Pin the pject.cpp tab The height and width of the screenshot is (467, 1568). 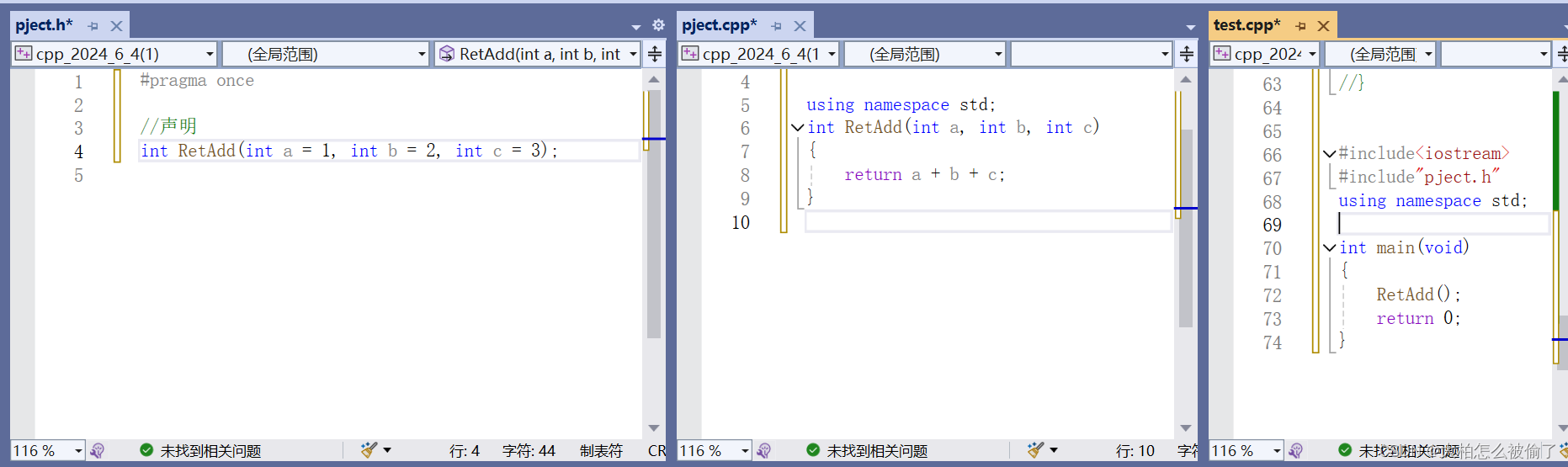point(777,26)
